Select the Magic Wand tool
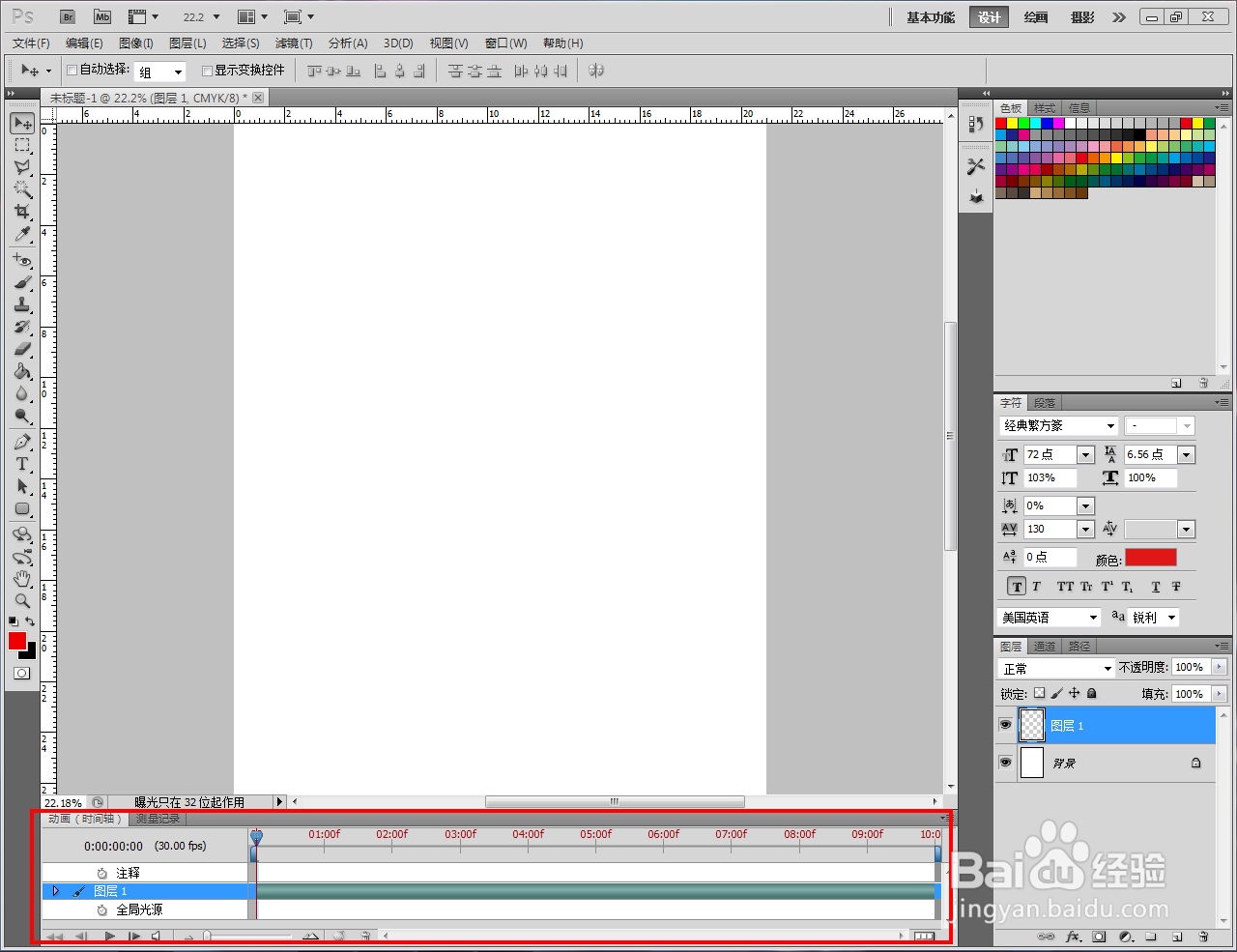The image size is (1237, 952). 22,189
